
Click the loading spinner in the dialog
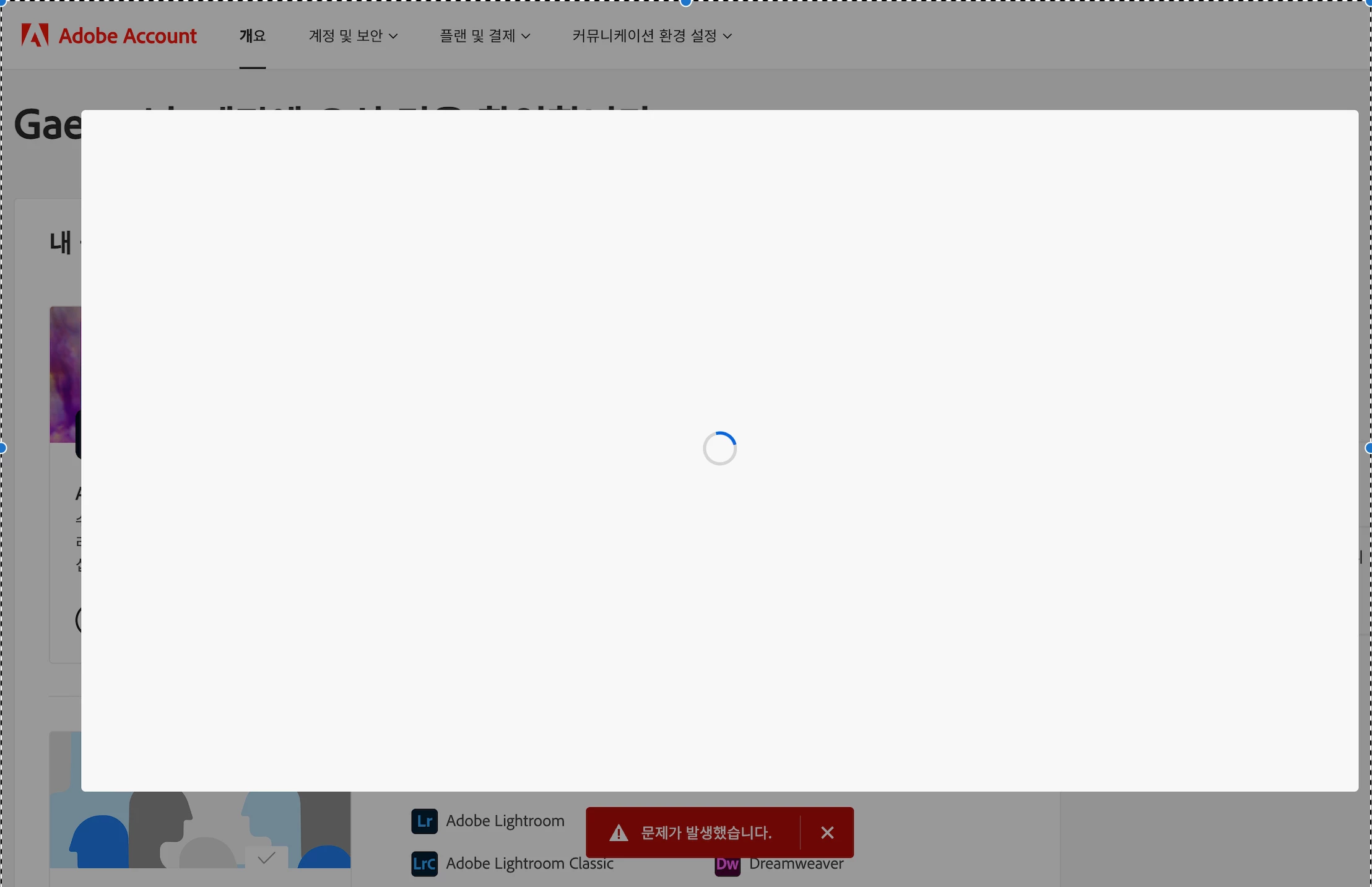719,448
